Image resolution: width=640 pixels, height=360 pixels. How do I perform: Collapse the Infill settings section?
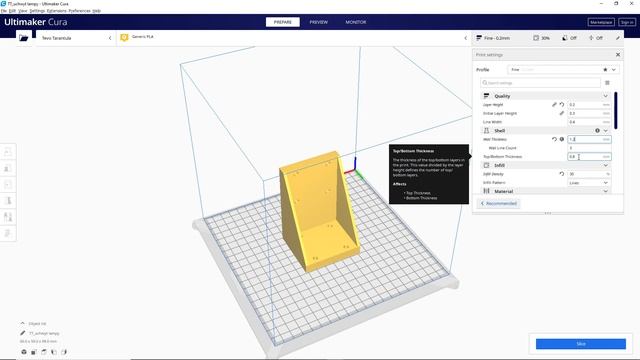point(606,165)
